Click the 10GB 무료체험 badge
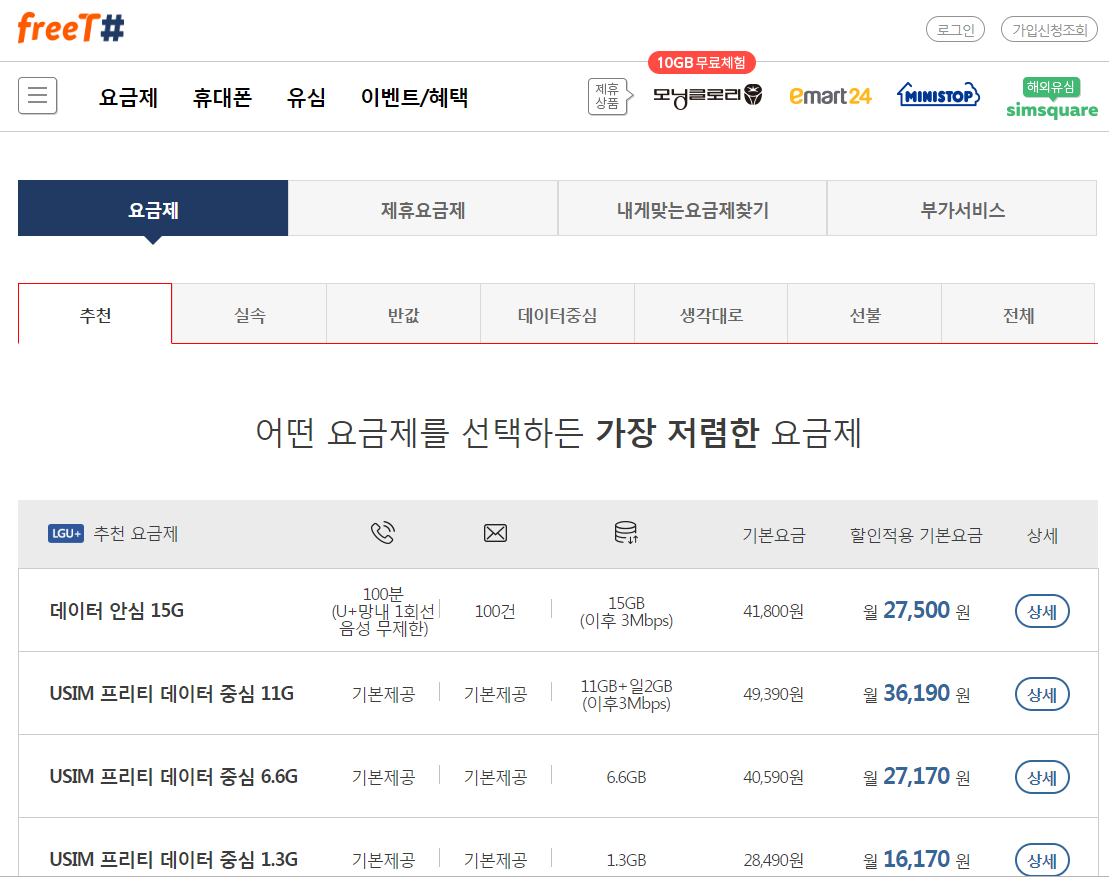Image resolution: width=1109 pixels, height=883 pixels. (702, 62)
